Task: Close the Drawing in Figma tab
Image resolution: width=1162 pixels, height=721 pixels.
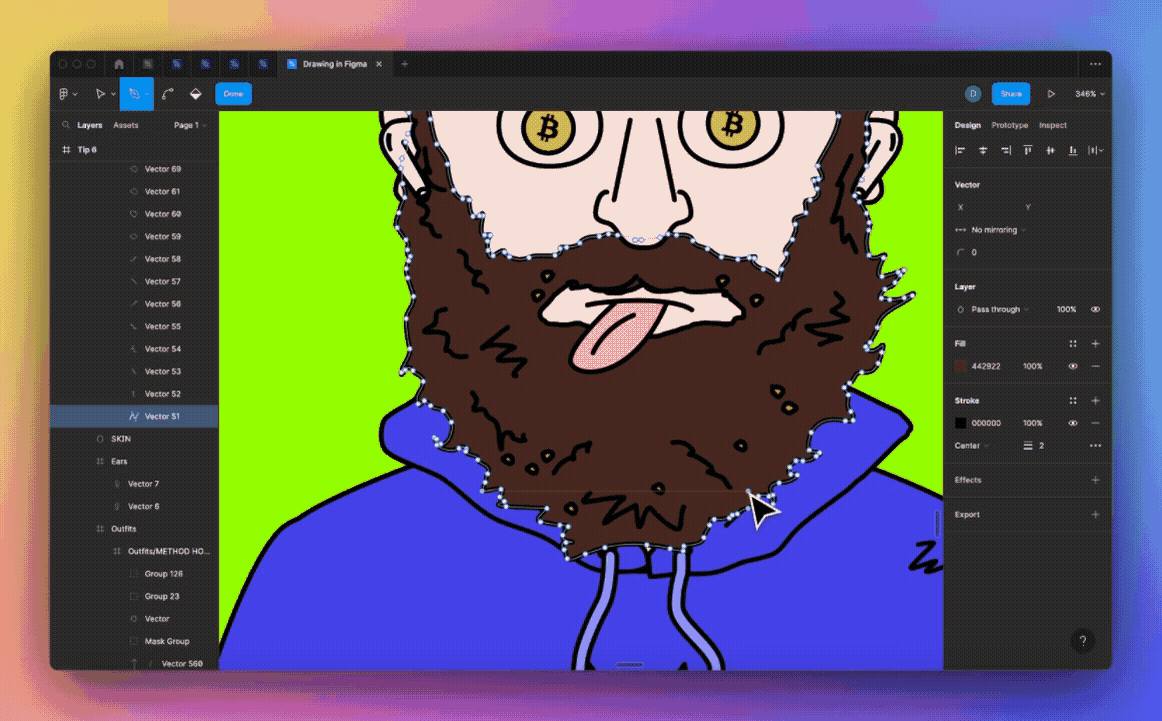Action: tap(379, 64)
